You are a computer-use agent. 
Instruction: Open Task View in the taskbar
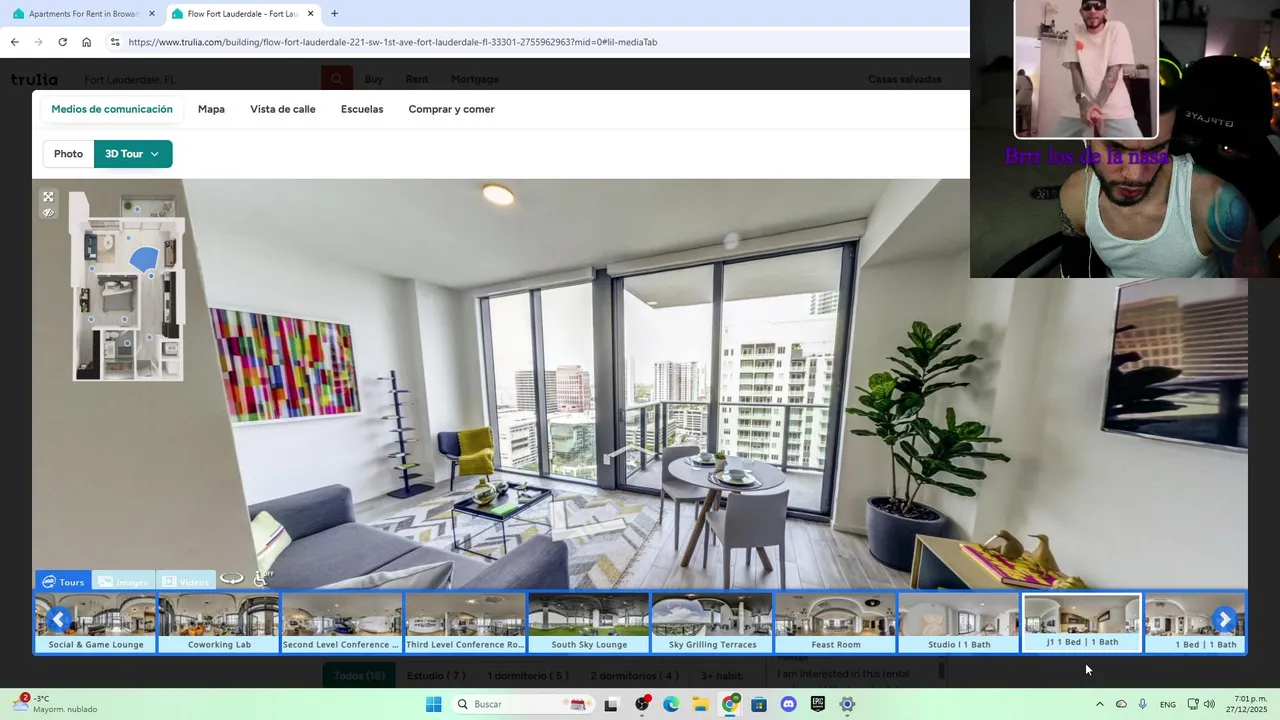(611, 704)
